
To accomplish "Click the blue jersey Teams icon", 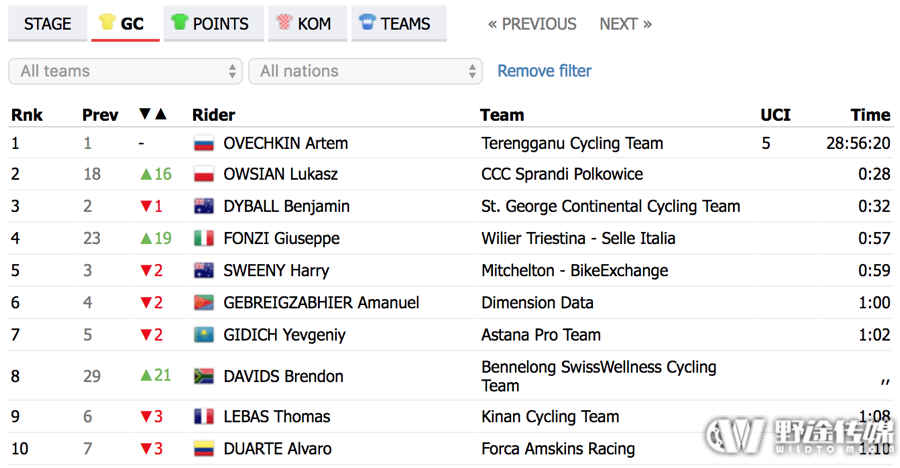I will point(367,22).
